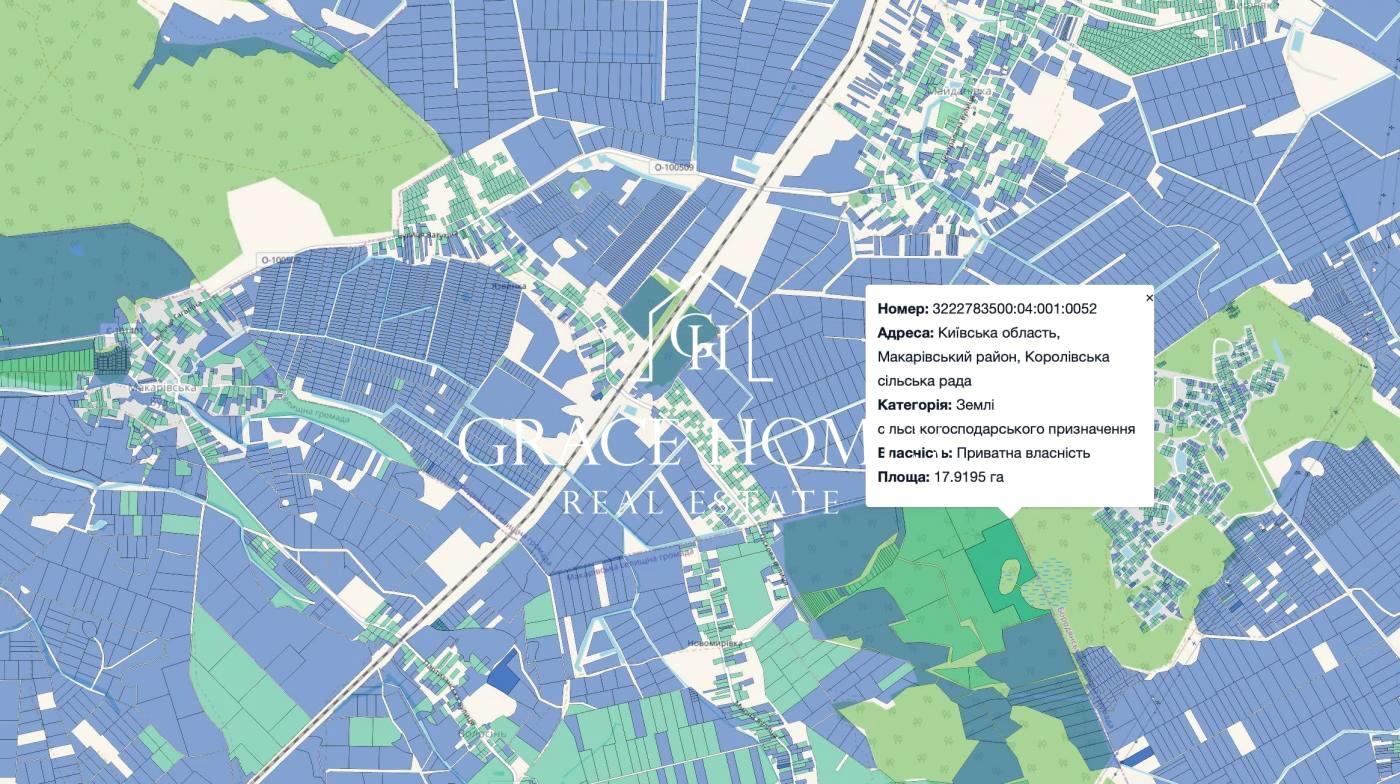Click the Майданівка village label

coord(962,91)
